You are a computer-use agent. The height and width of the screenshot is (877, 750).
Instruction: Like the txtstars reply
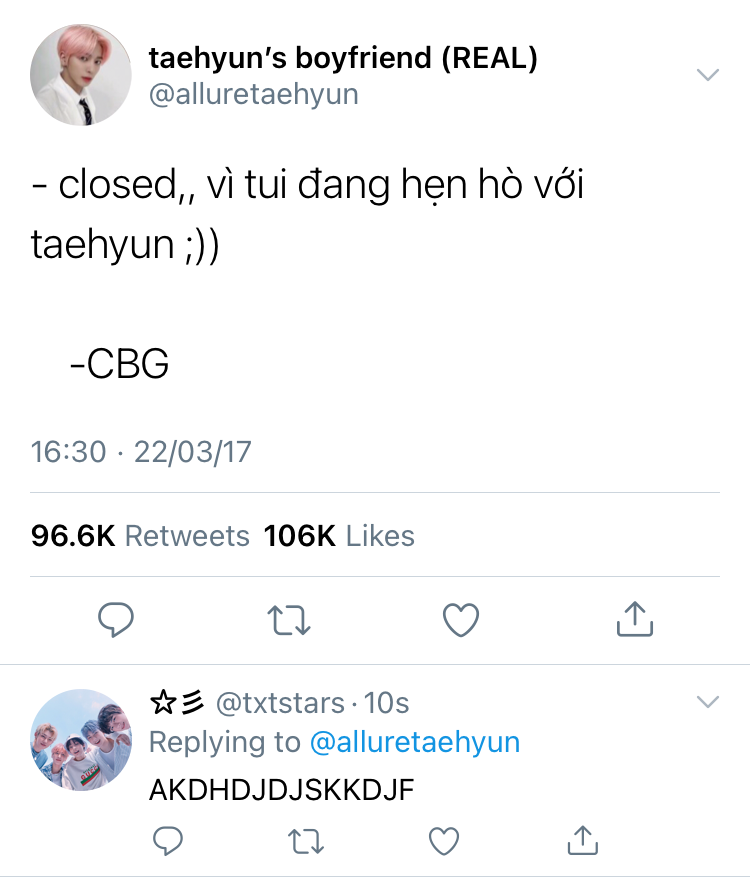coord(444,841)
